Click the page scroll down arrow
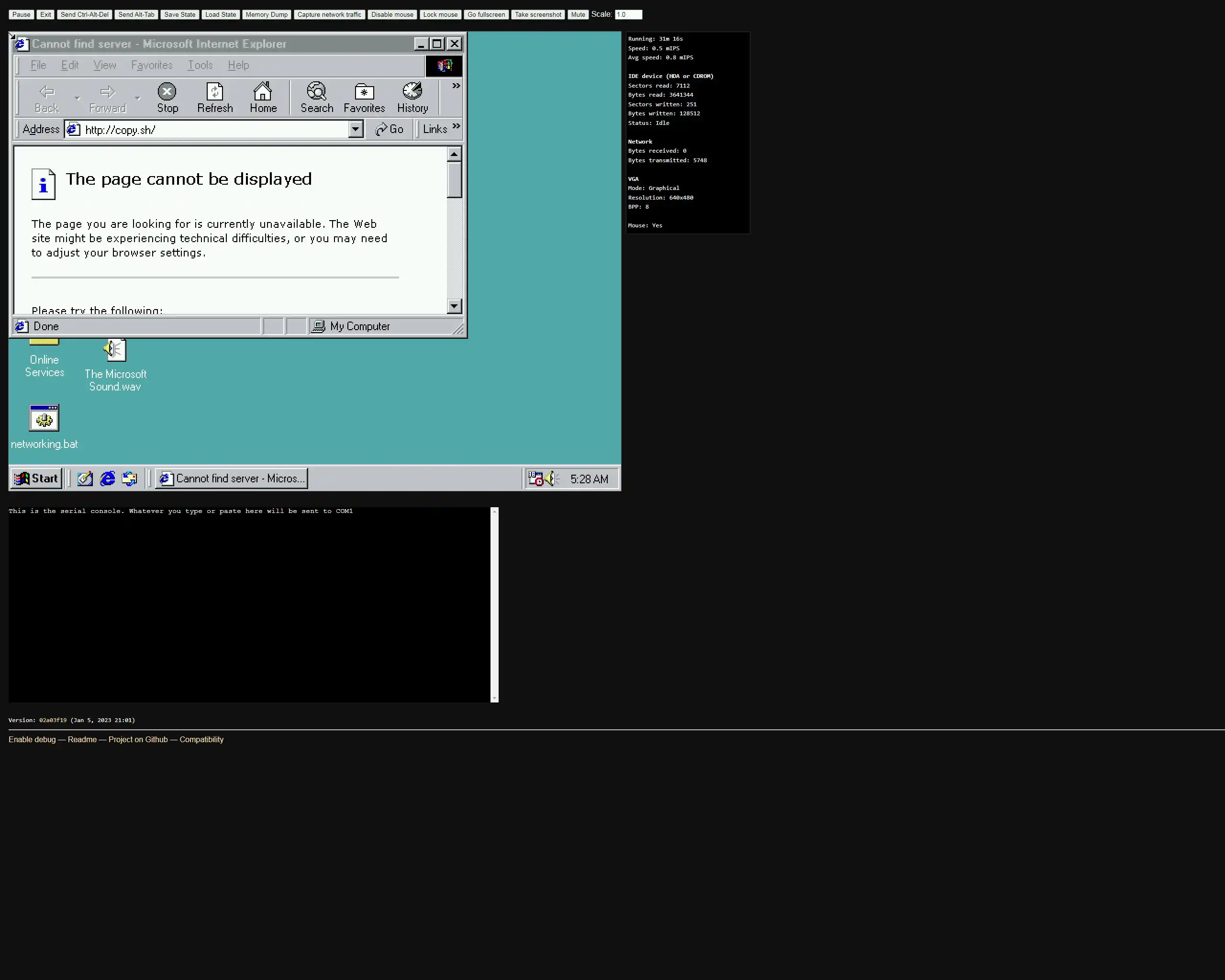The width and height of the screenshot is (1225, 980). point(454,306)
